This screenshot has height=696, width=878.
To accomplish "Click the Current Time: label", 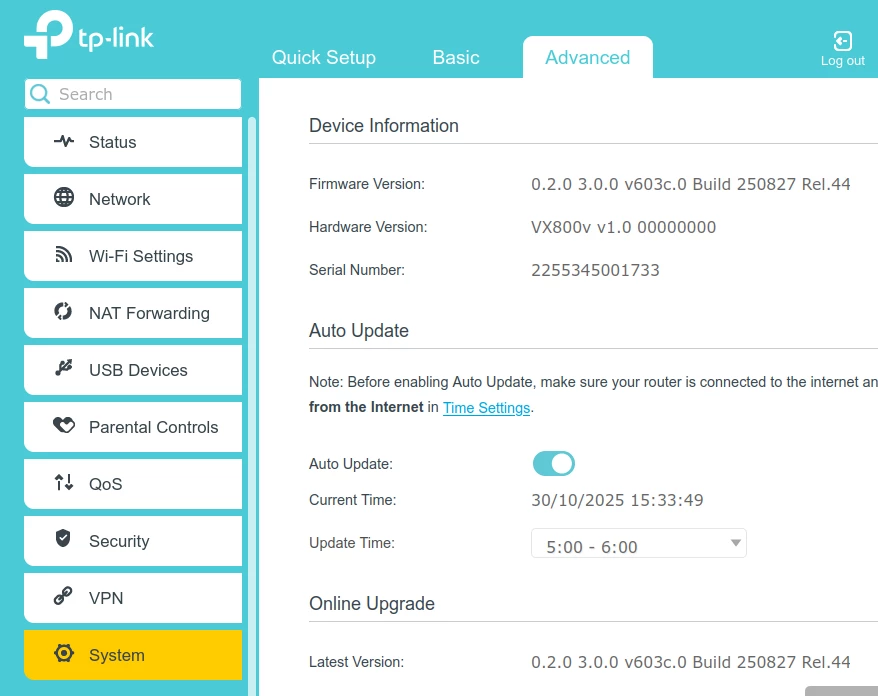I will click(352, 500).
